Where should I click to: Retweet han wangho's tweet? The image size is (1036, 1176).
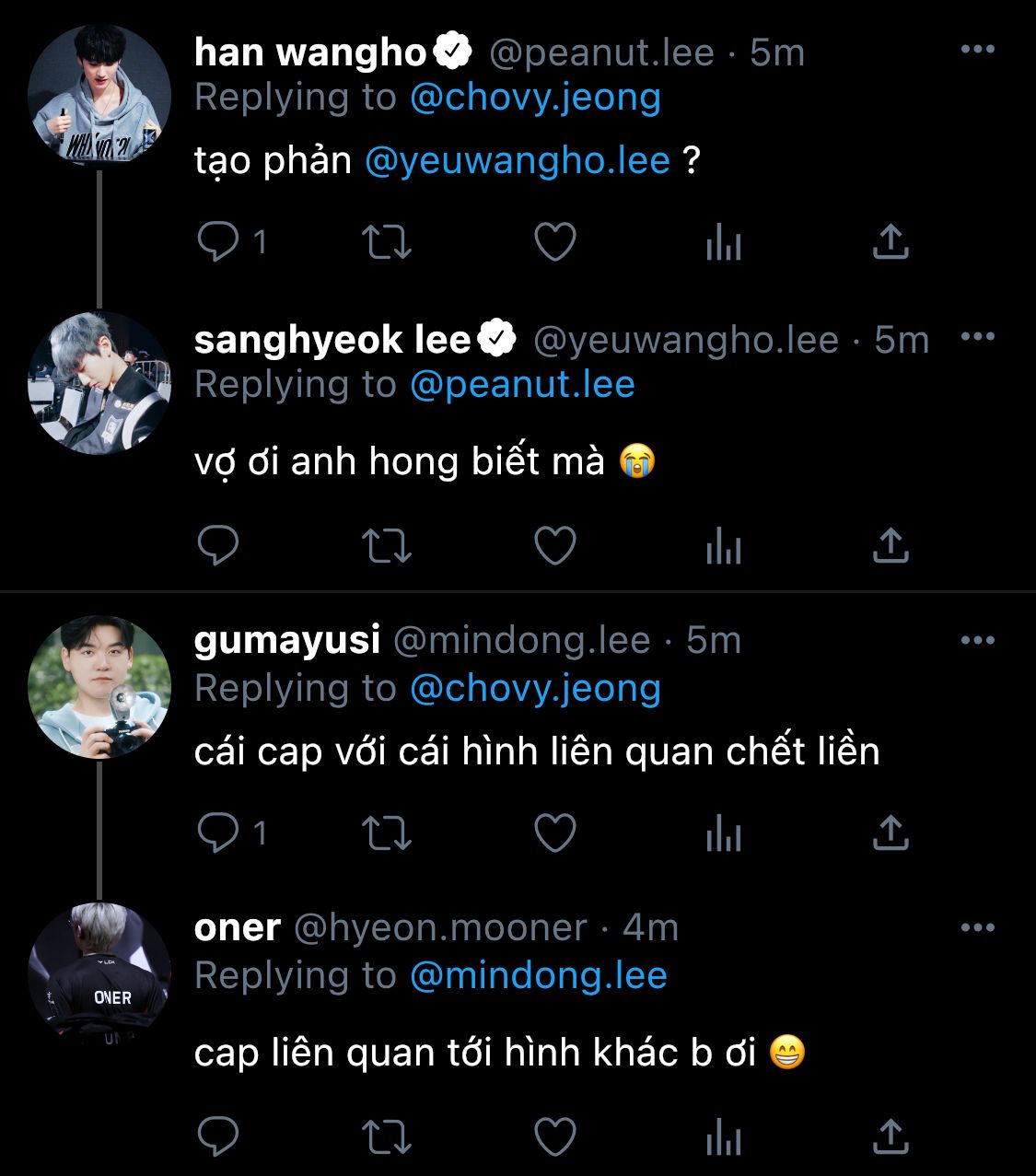387,242
